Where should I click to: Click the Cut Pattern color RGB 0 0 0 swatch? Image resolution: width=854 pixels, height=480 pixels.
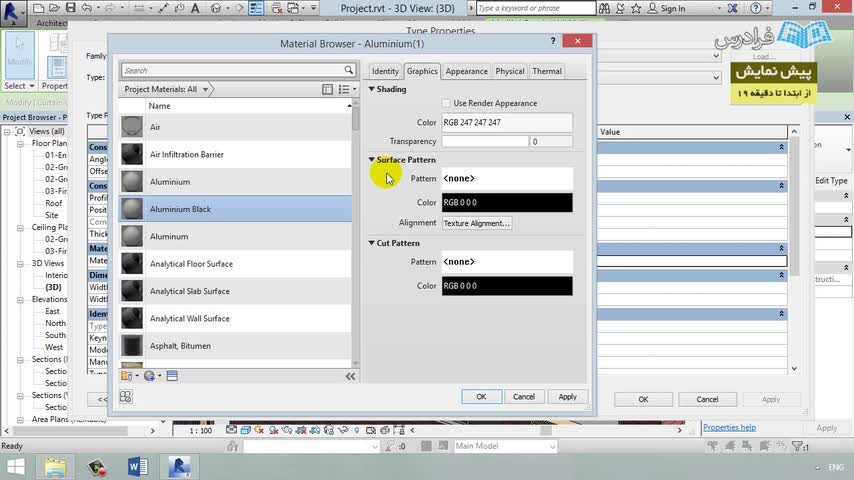(507, 286)
